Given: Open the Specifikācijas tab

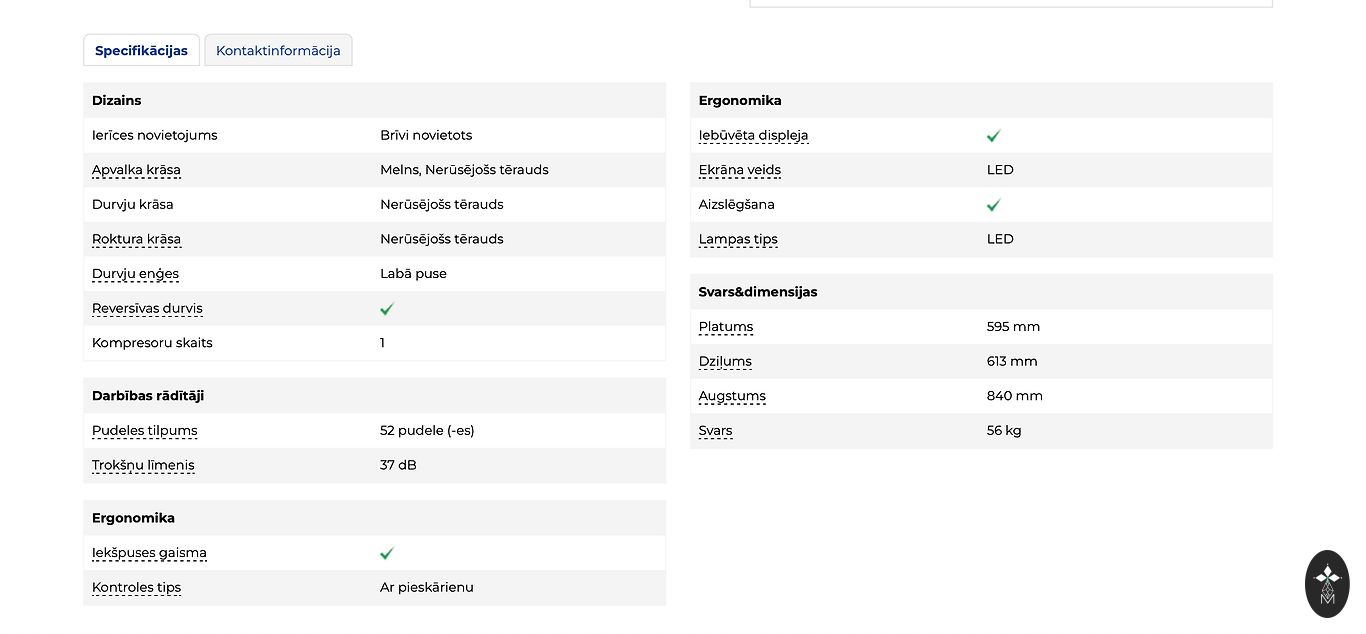Looking at the screenshot, I should tap(141, 51).
